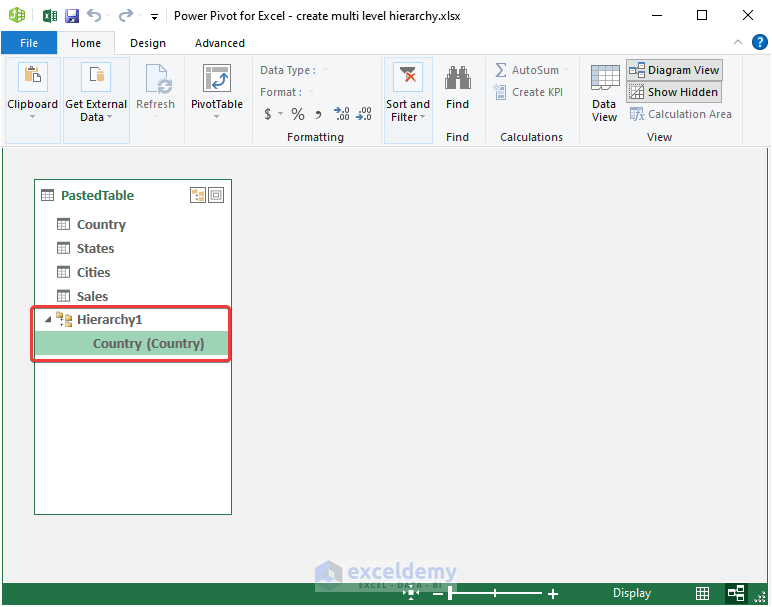This screenshot has width=772, height=607.
Task: Apply percent format
Action: point(298,114)
